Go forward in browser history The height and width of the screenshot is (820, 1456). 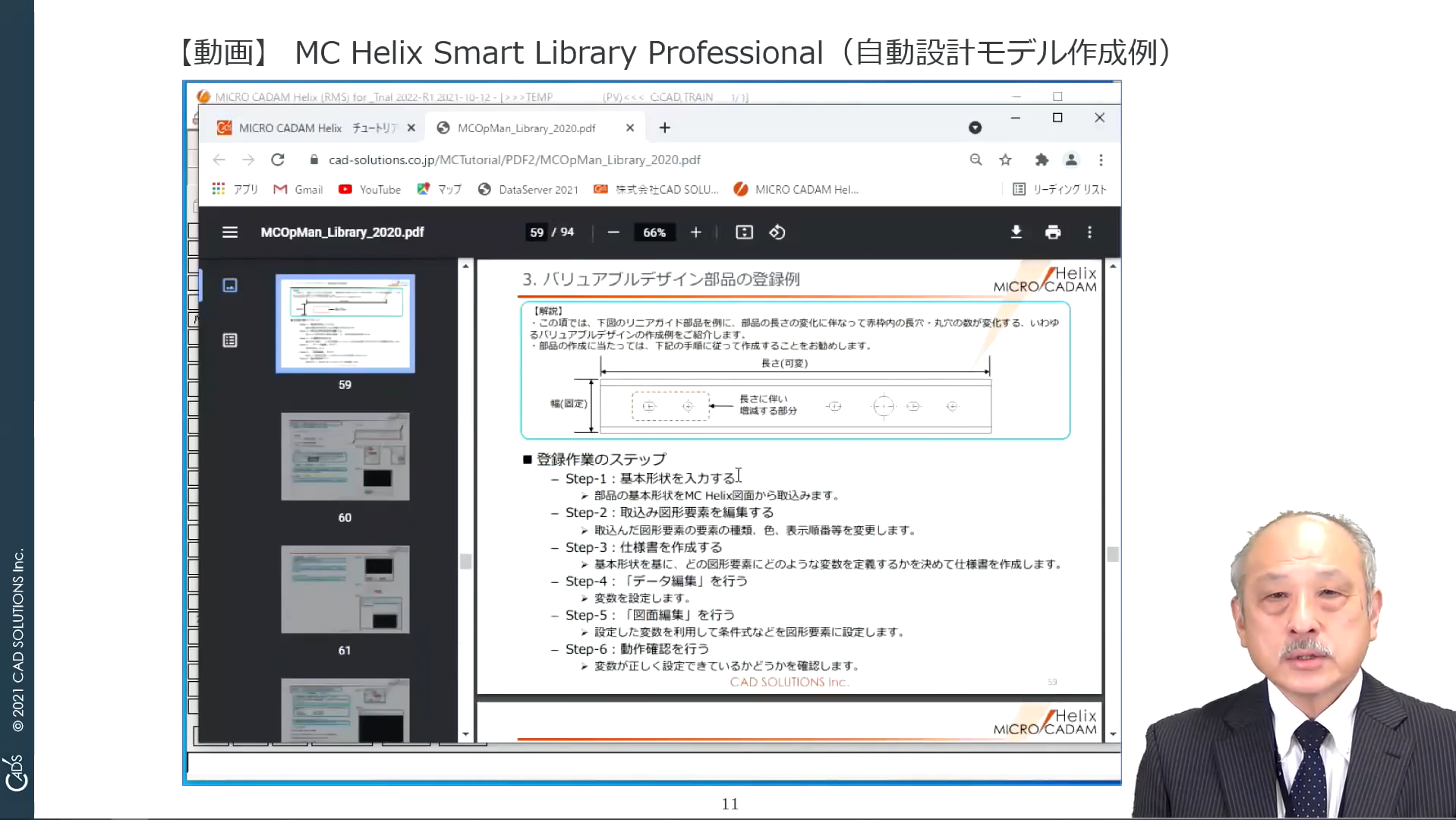248,159
